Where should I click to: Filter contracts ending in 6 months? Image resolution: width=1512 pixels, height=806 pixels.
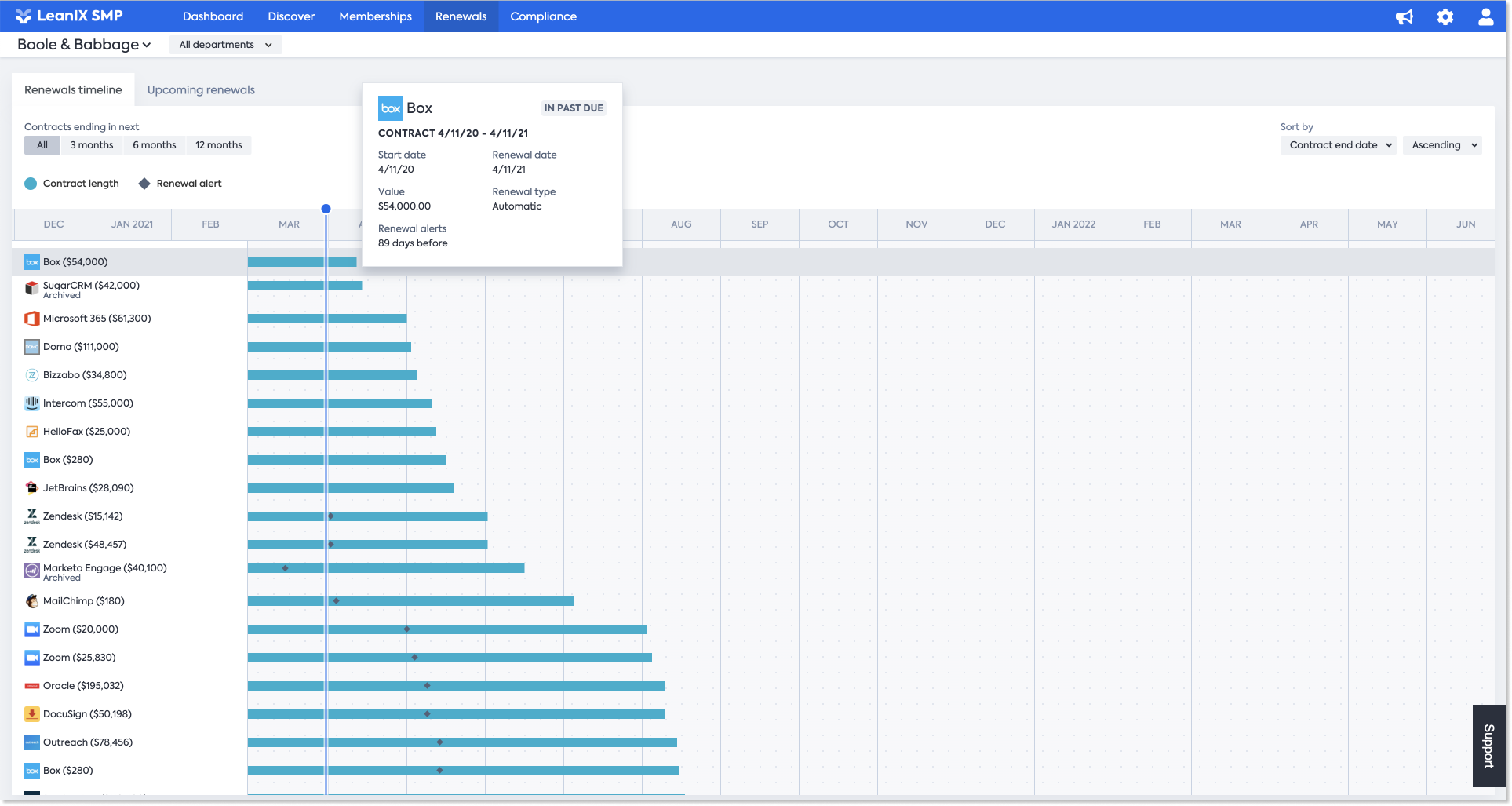pyautogui.click(x=155, y=145)
